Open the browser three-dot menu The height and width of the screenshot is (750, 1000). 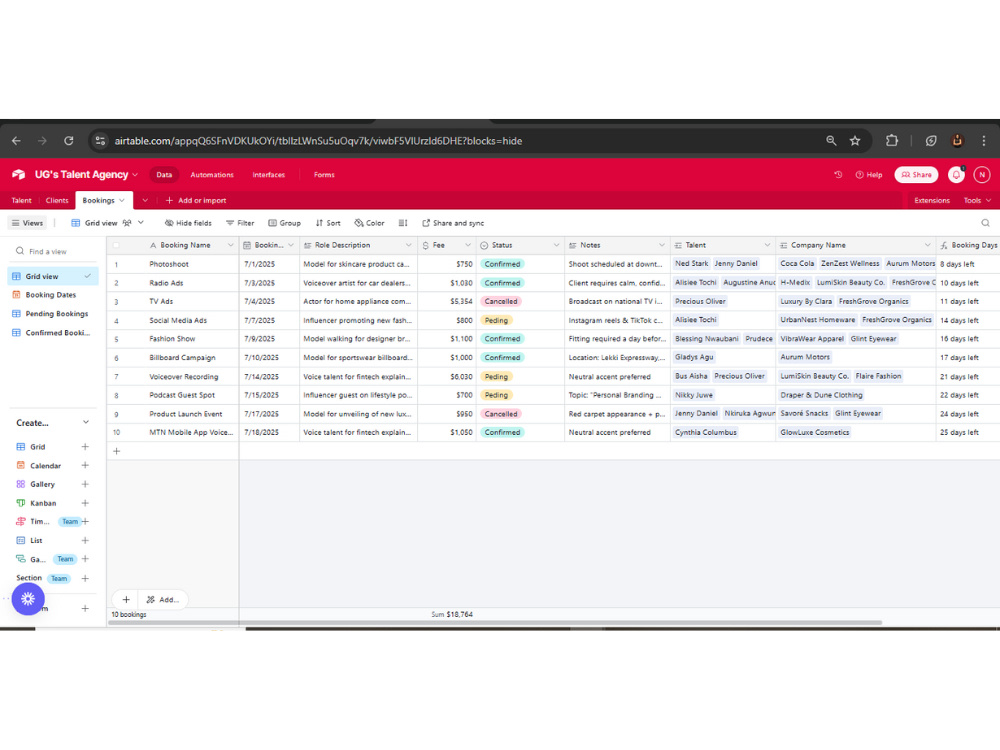[983, 141]
